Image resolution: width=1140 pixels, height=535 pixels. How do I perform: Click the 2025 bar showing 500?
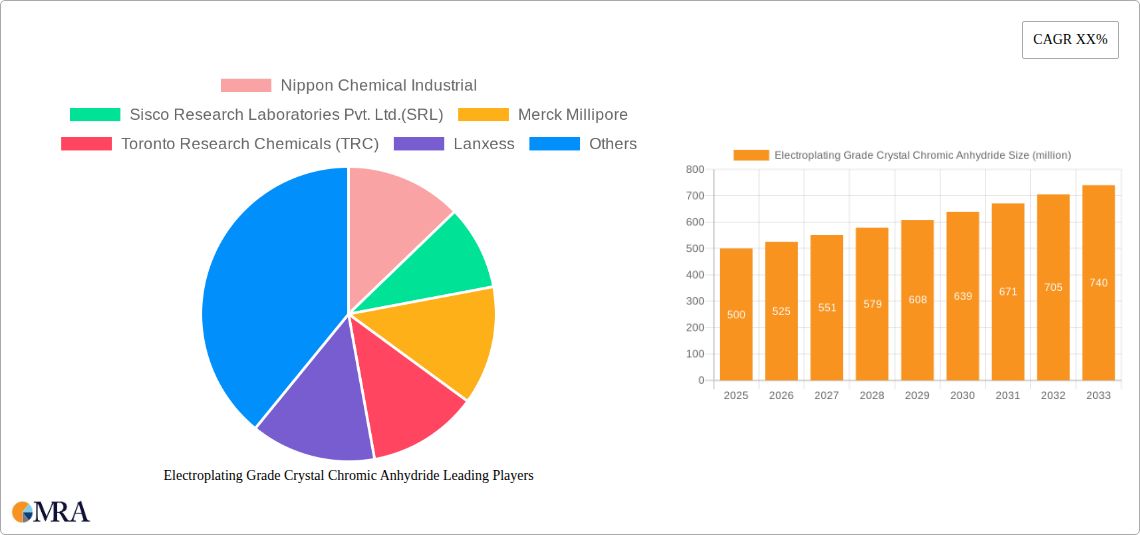pyautogui.click(x=736, y=314)
